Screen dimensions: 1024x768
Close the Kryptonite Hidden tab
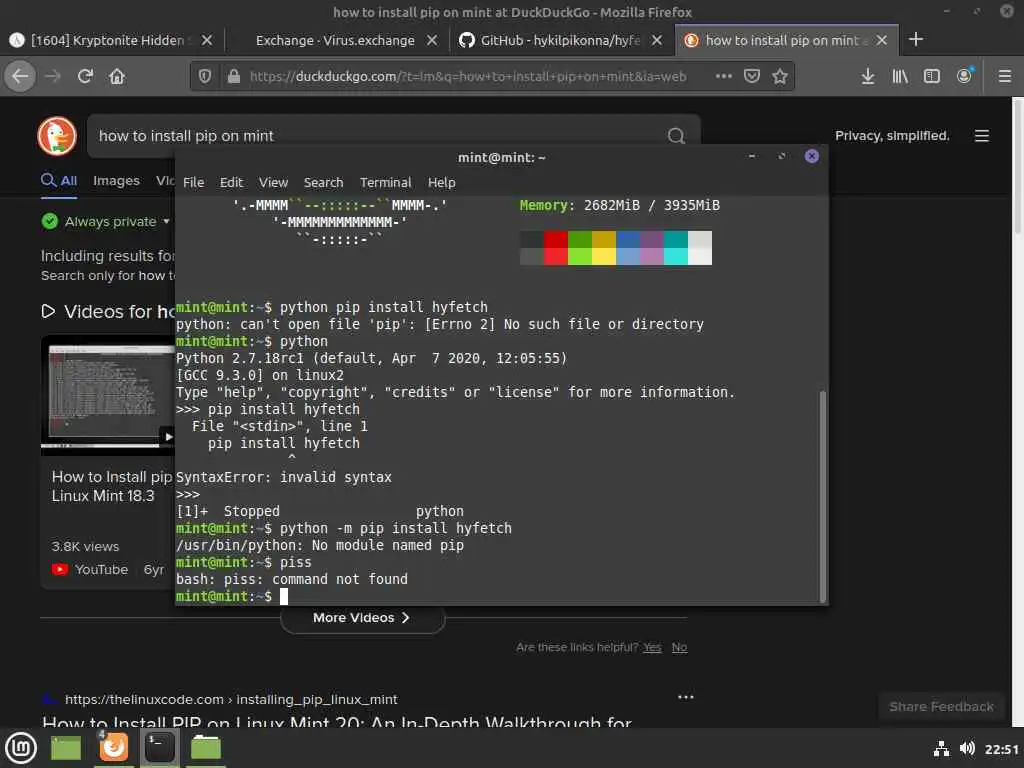pos(206,40)
